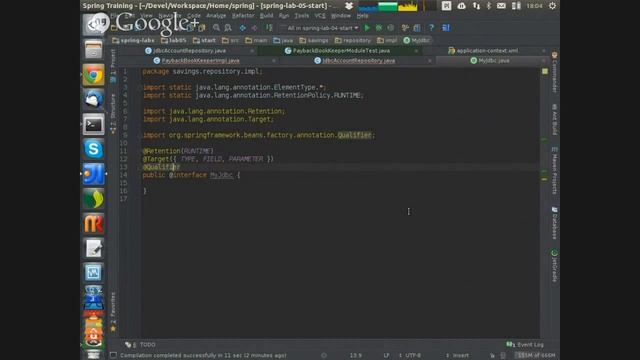The height and width of the screenshot is (360, 640).
Task: Close the PaybackBookKeeperImpl.java tab
Action: pos(273,61)
